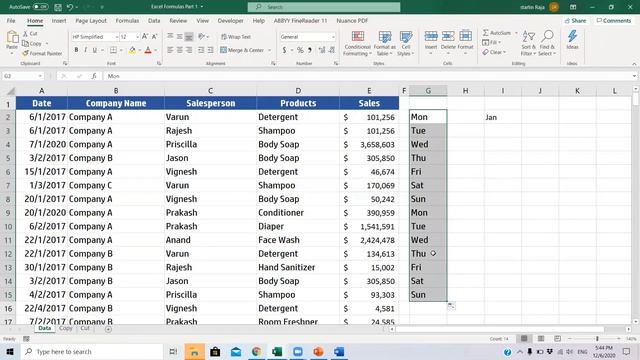This screenshot has height=360, width=640.
Task: Open PowerPoint from the taskbar
Action: tap(318, 351)
